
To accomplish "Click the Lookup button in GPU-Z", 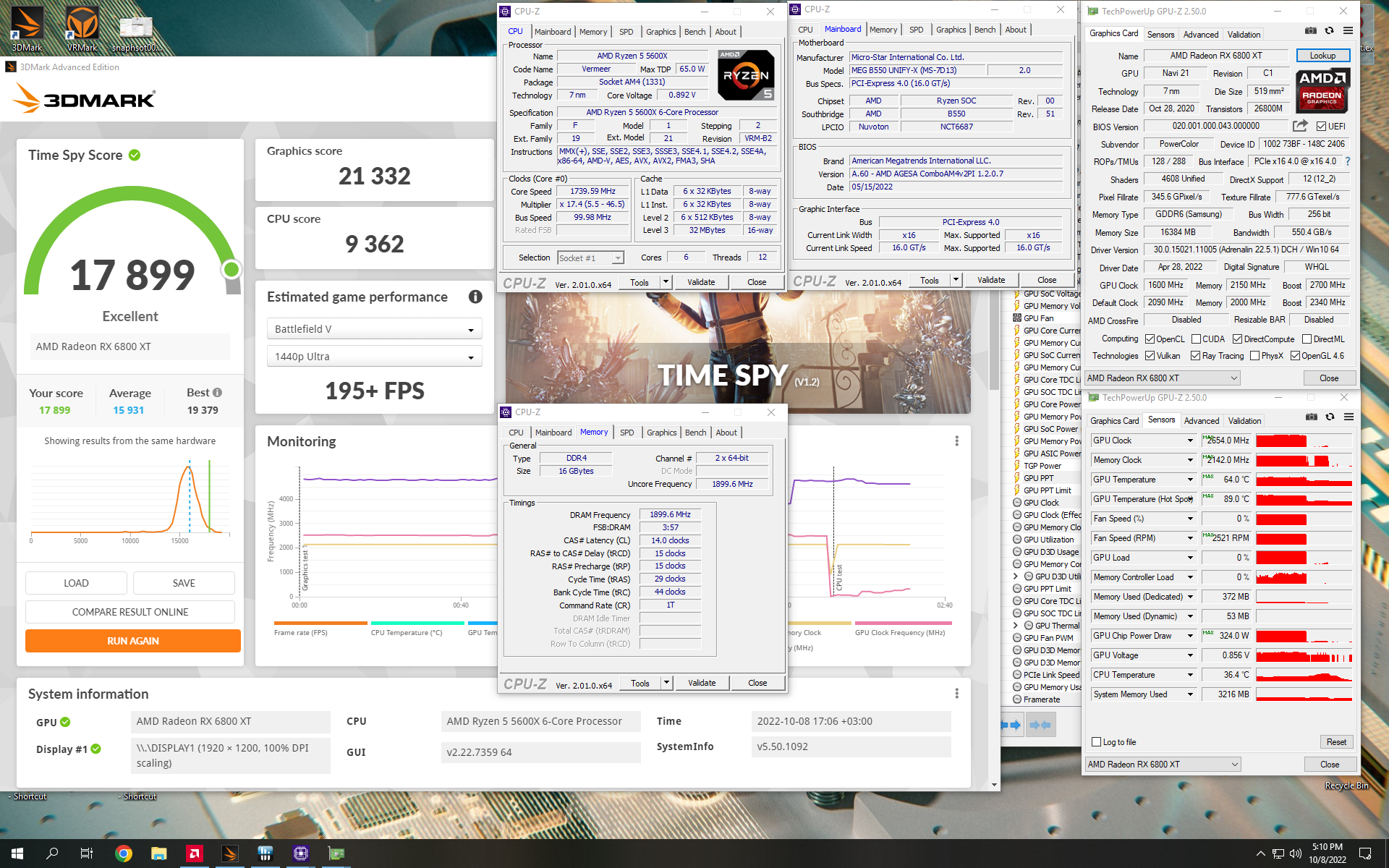I will tap(1322, 56).
